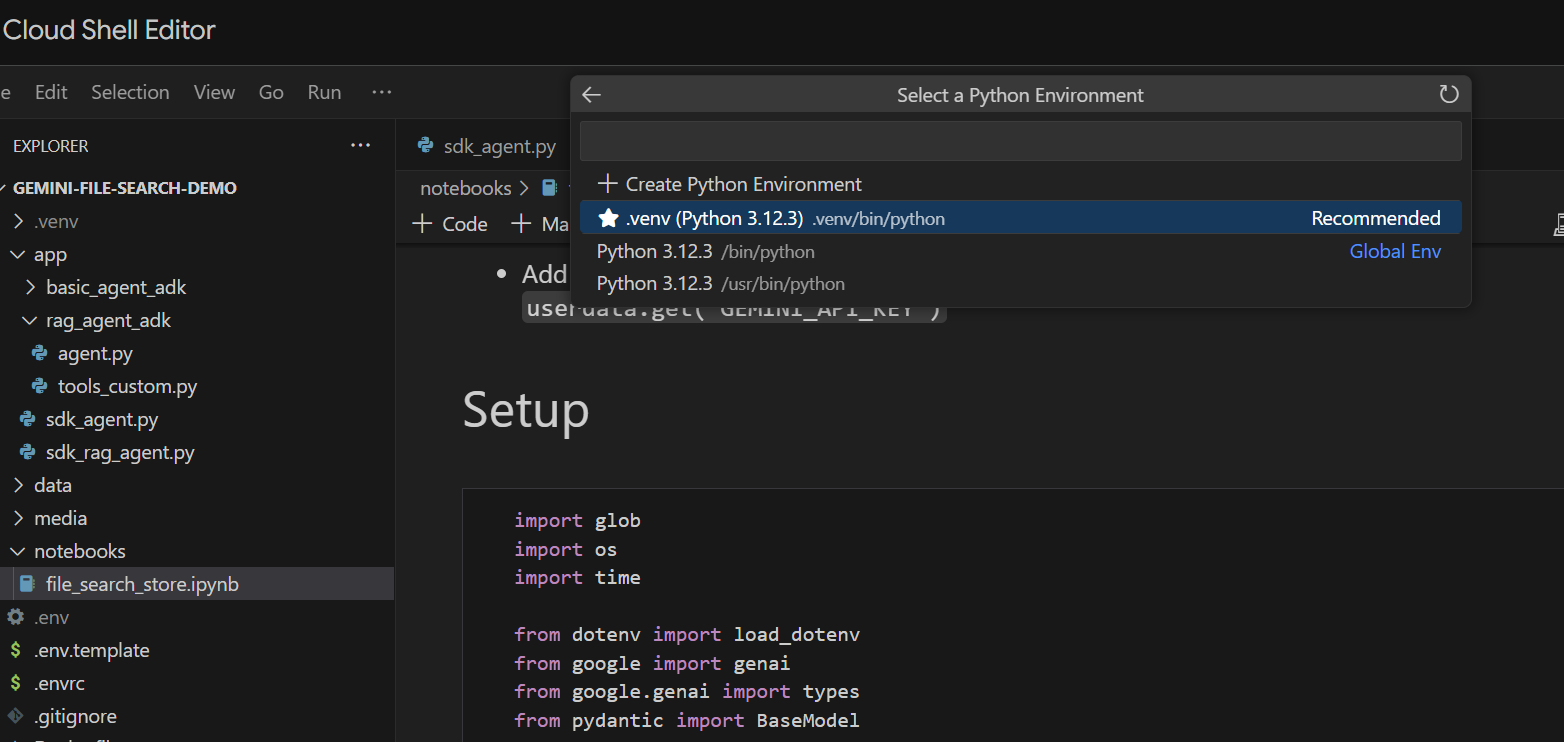Click the plus icon for Create Python Environment
1564x742 pixels.
point(607,184)
